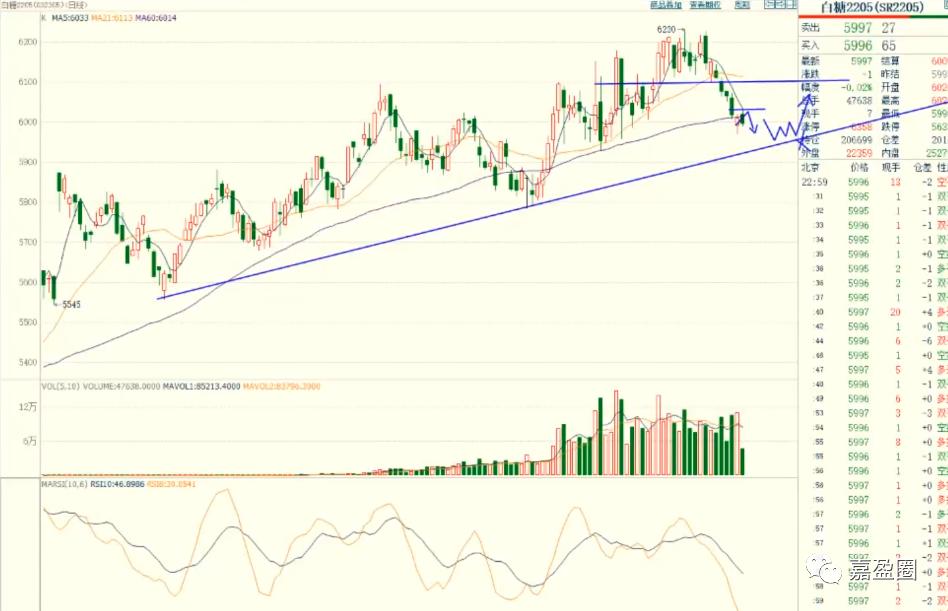The width and height of the screenshot is (948, 611).
Task: Click the 开盘 label
Action: 891,88
